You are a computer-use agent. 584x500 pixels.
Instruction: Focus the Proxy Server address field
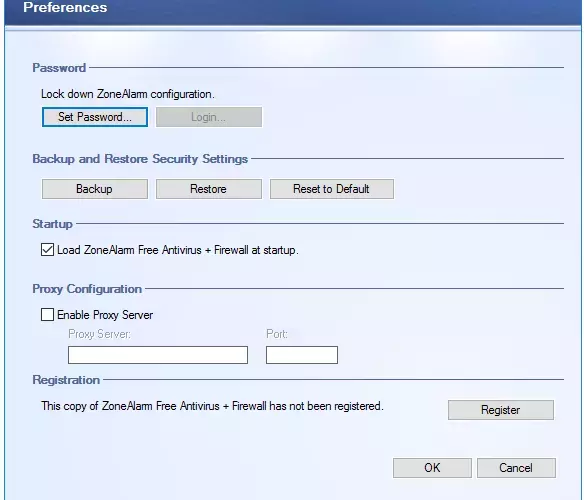158,355
